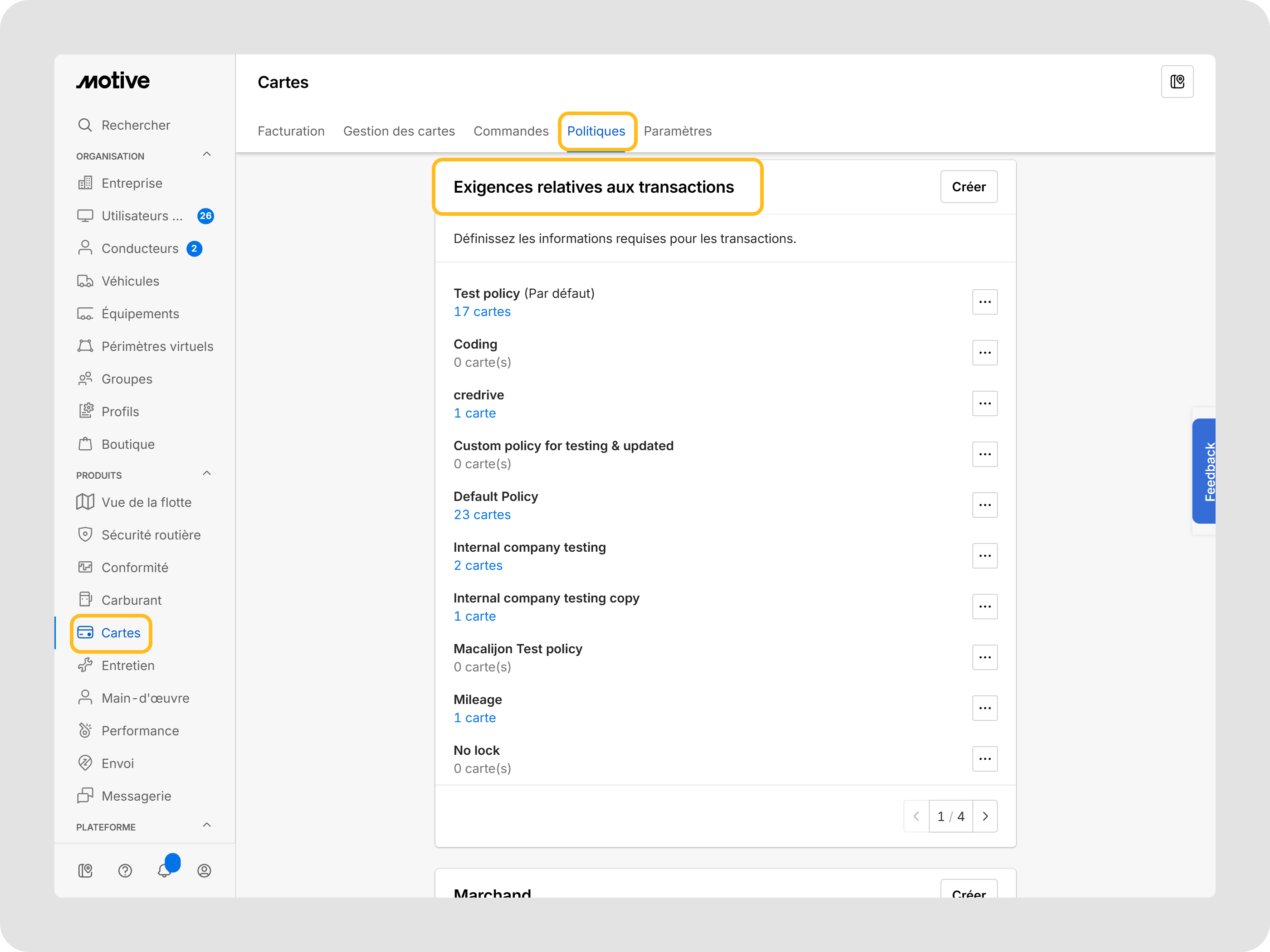1270x952 pixels.
Task: Open Vue de la flotte
Action: pos(134,503)
